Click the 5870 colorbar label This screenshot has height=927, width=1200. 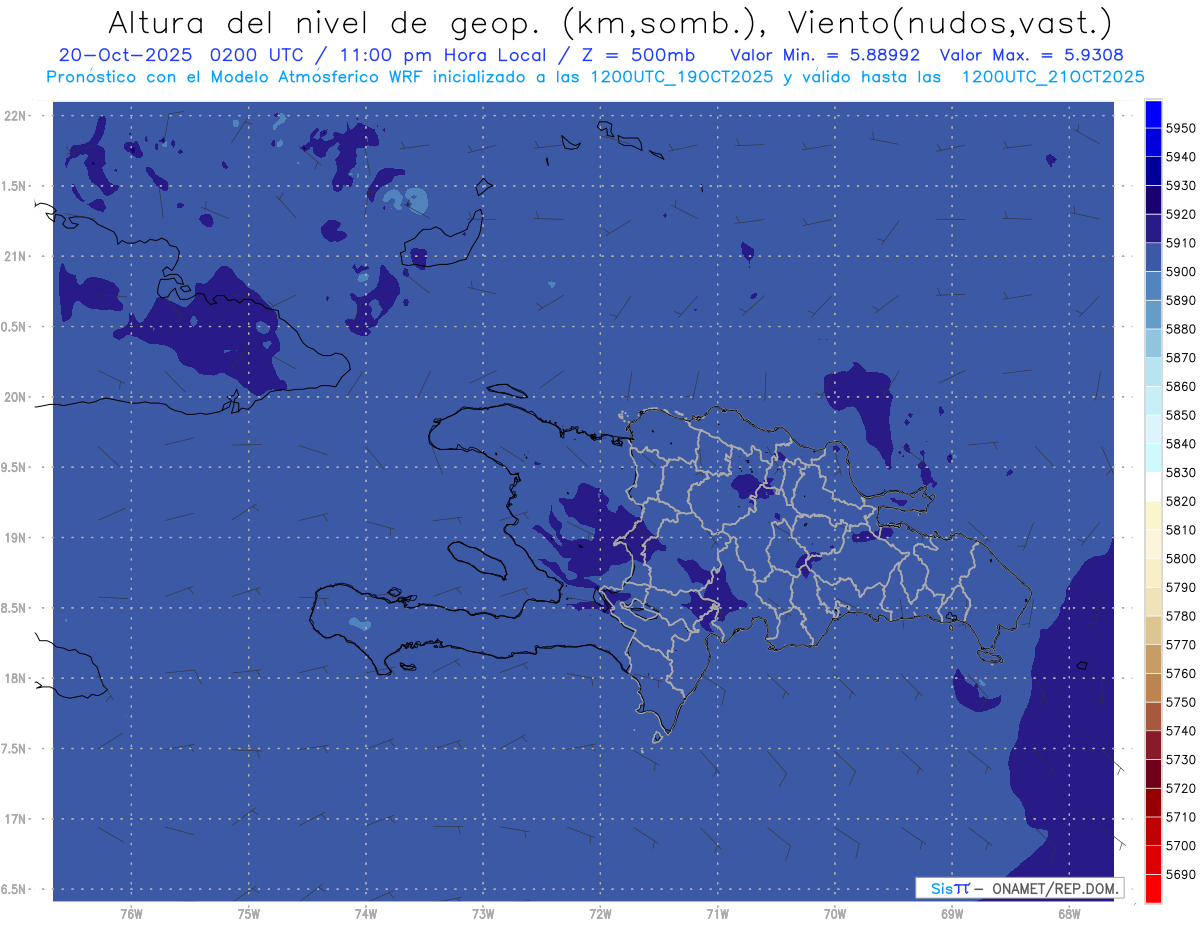point(1181,358)
